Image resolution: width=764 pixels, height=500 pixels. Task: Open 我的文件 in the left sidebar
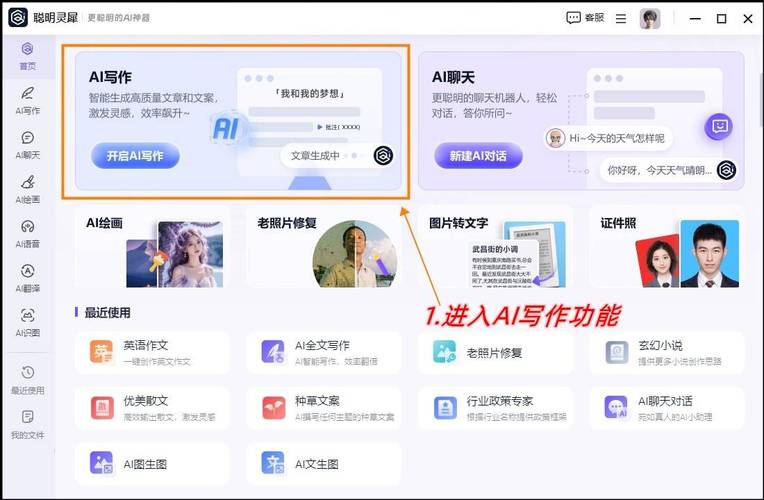[27, 424]
